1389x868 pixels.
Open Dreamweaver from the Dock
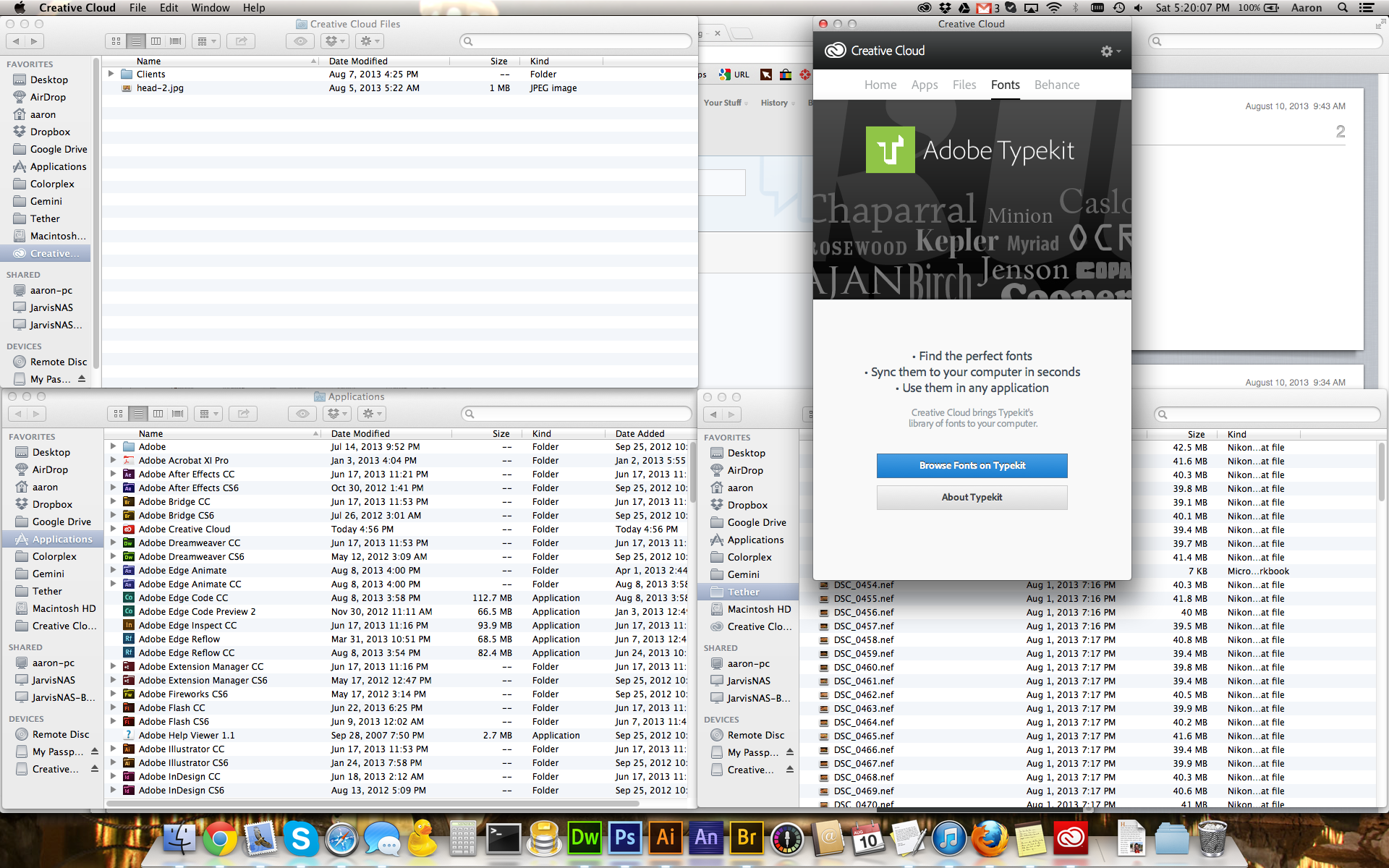pyautogui.click(x=584, y=838)
